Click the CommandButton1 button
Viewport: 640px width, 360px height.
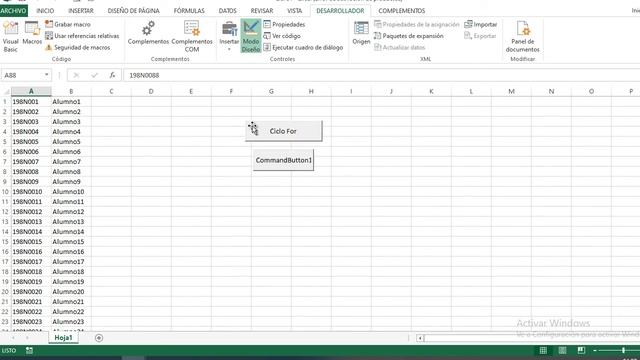tap(284, 160)
